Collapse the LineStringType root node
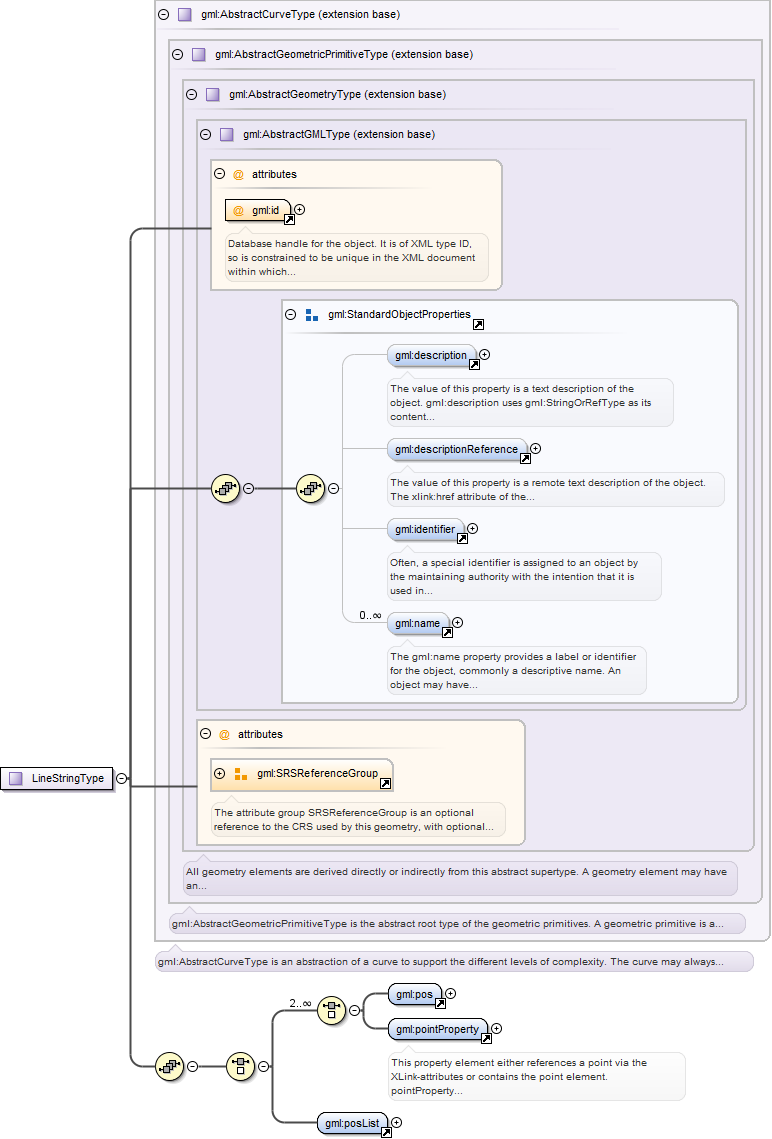Viewport: 772px width, 1139px height. point(121,778)
